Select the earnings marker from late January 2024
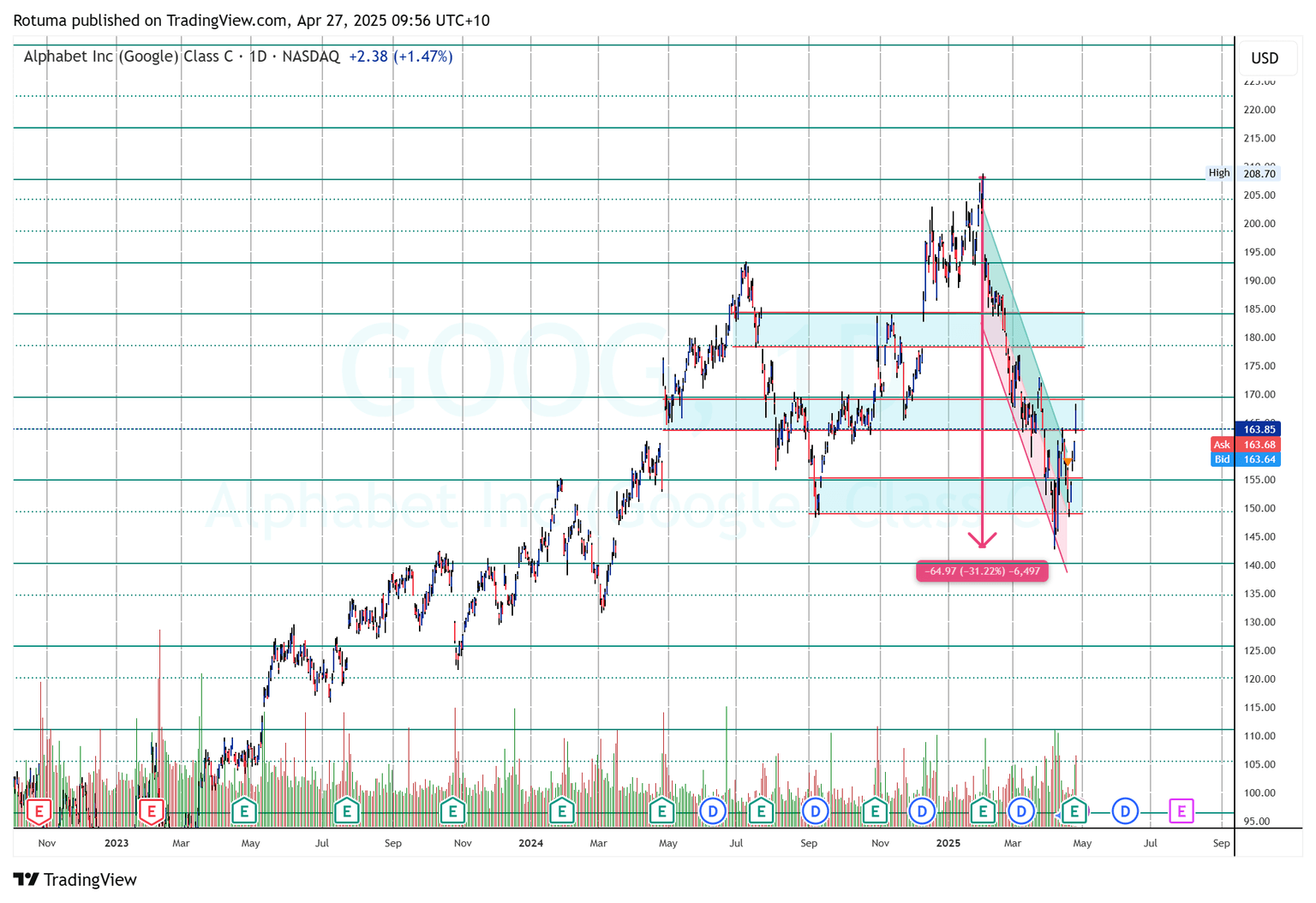The image size is (1316, 903). 562,810
